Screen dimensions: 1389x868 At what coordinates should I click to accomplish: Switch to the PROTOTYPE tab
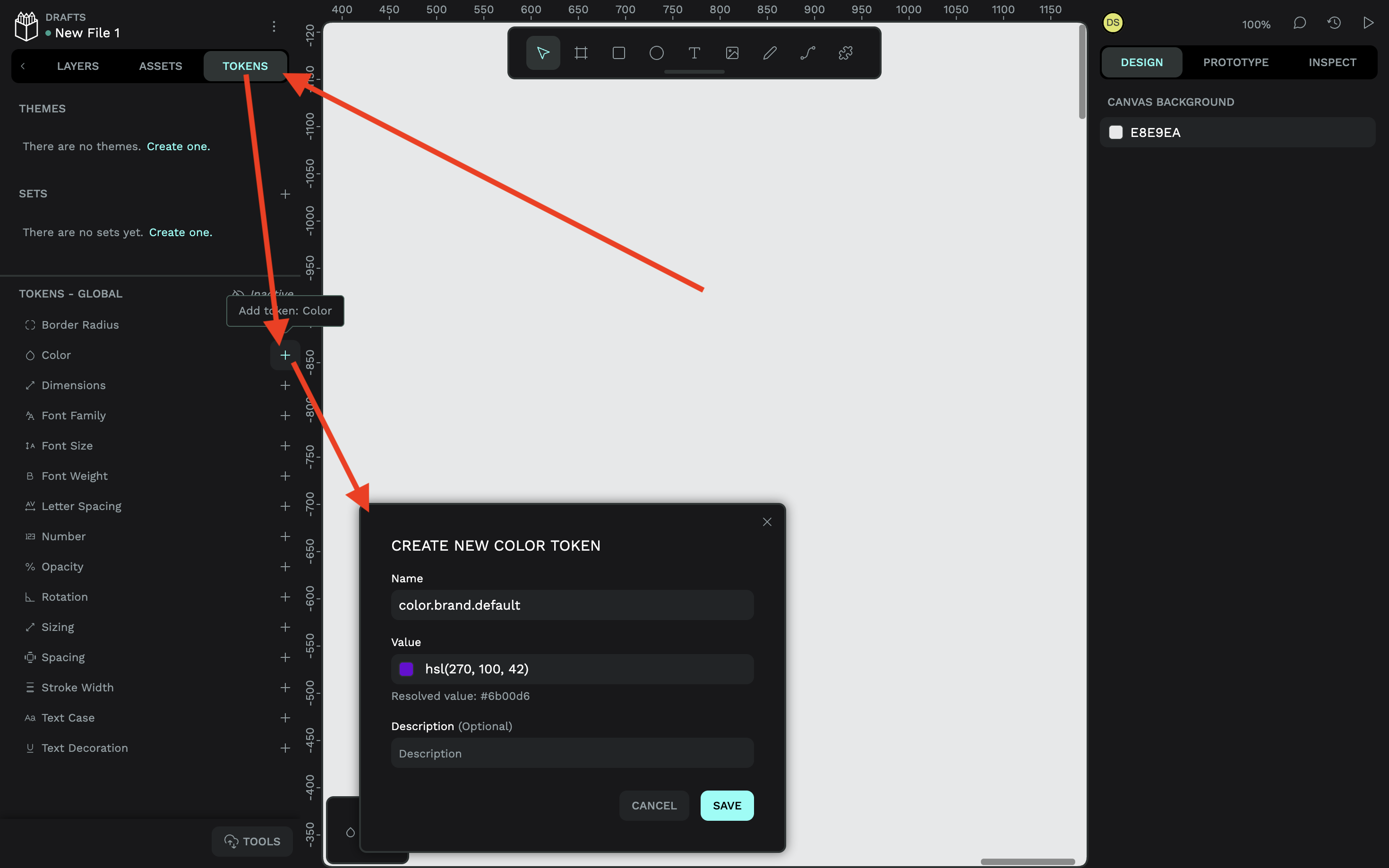[1235, 62]
